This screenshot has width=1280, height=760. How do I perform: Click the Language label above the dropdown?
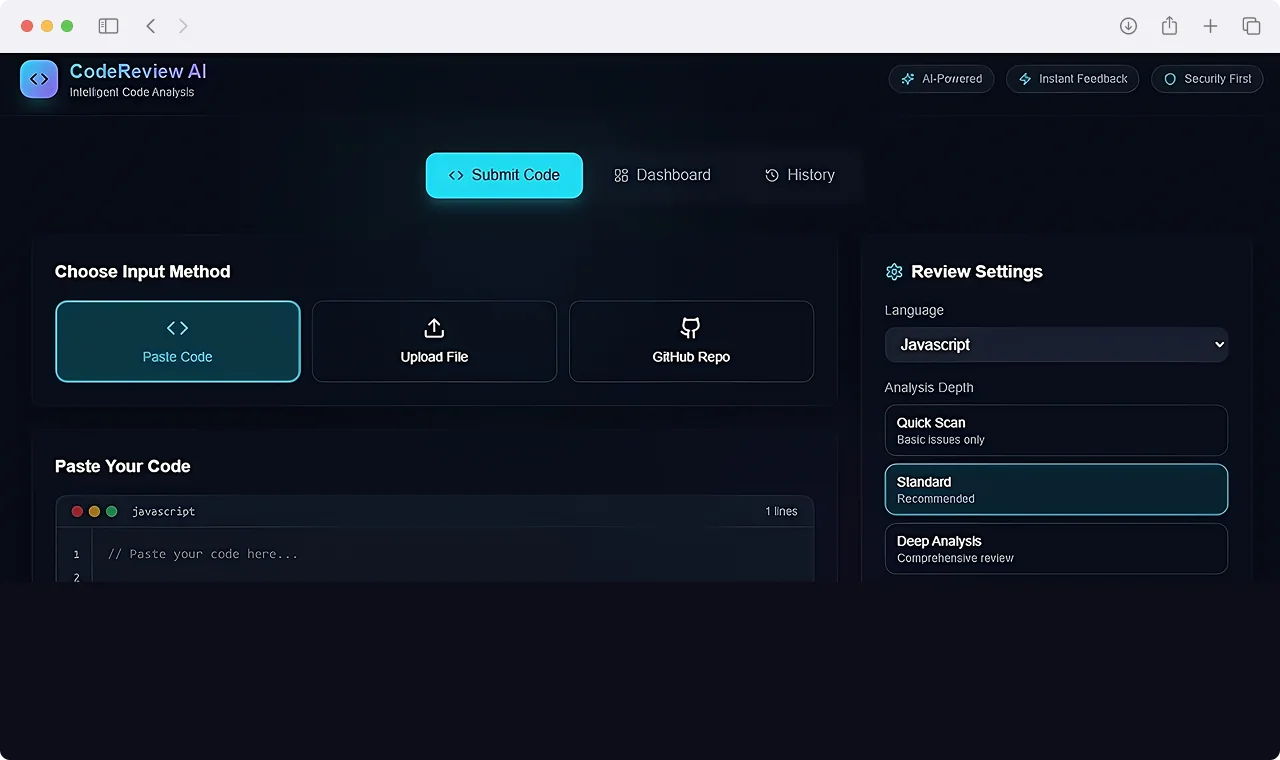tap(914, 310)
